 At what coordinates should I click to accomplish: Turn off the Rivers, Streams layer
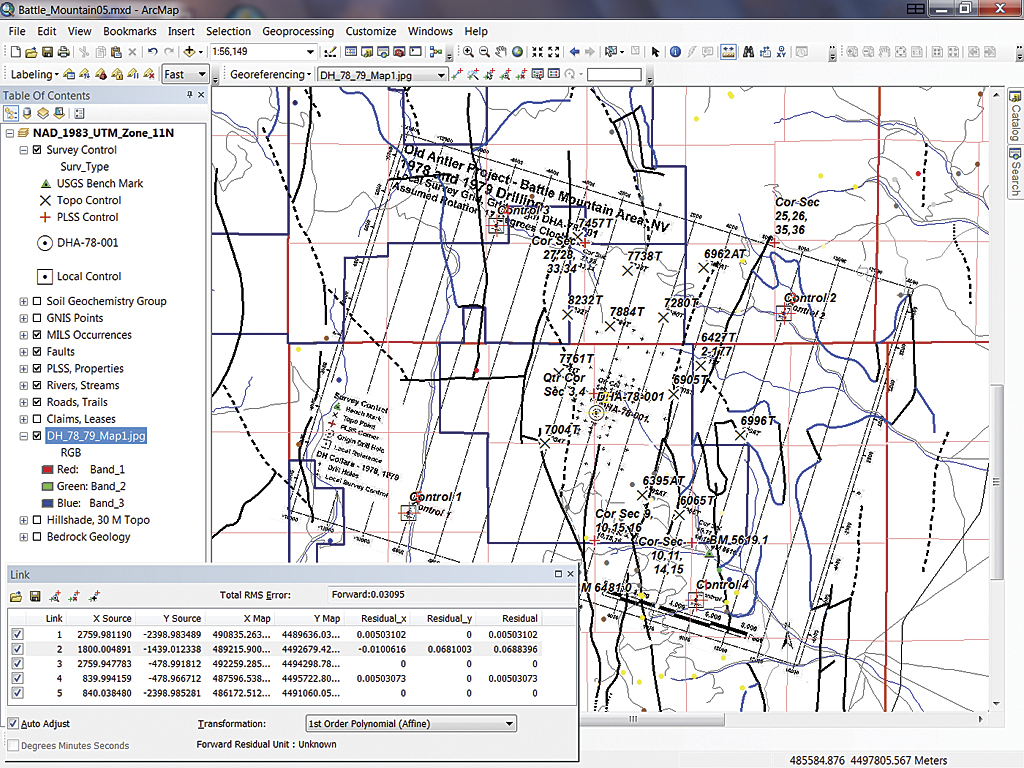[37, 385]
